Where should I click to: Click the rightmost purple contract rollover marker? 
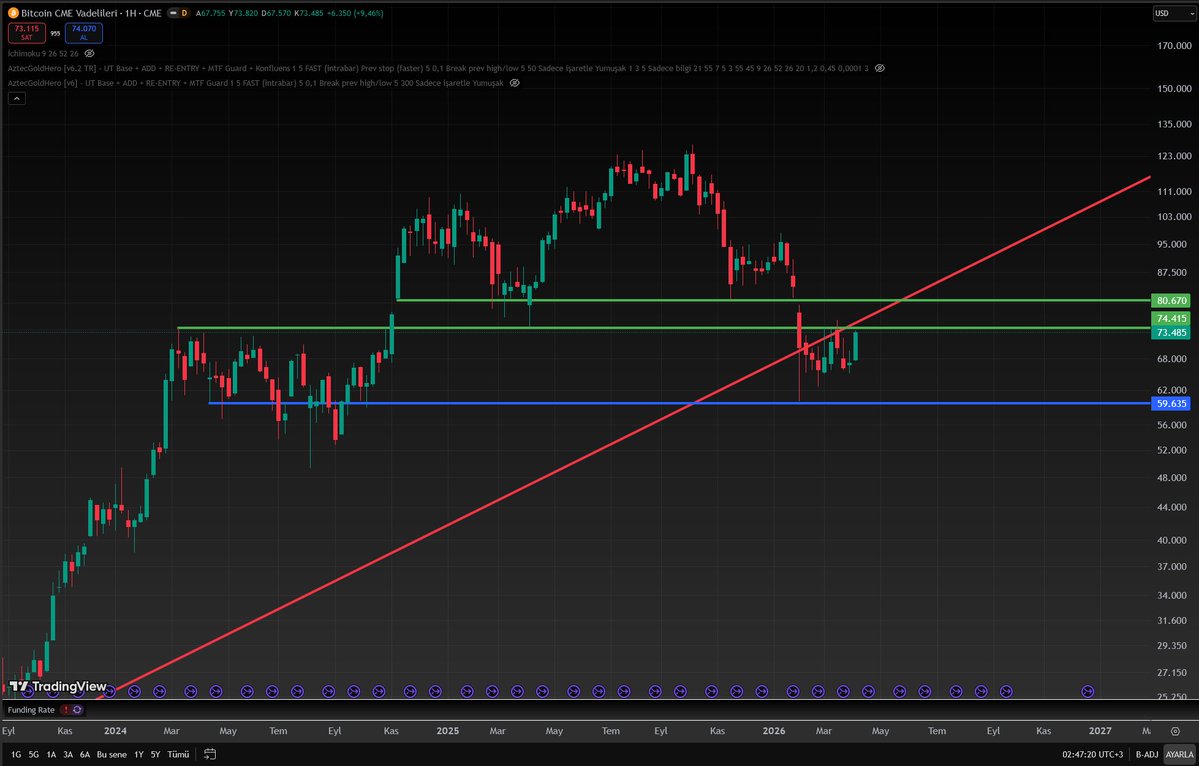point(1088,691)
